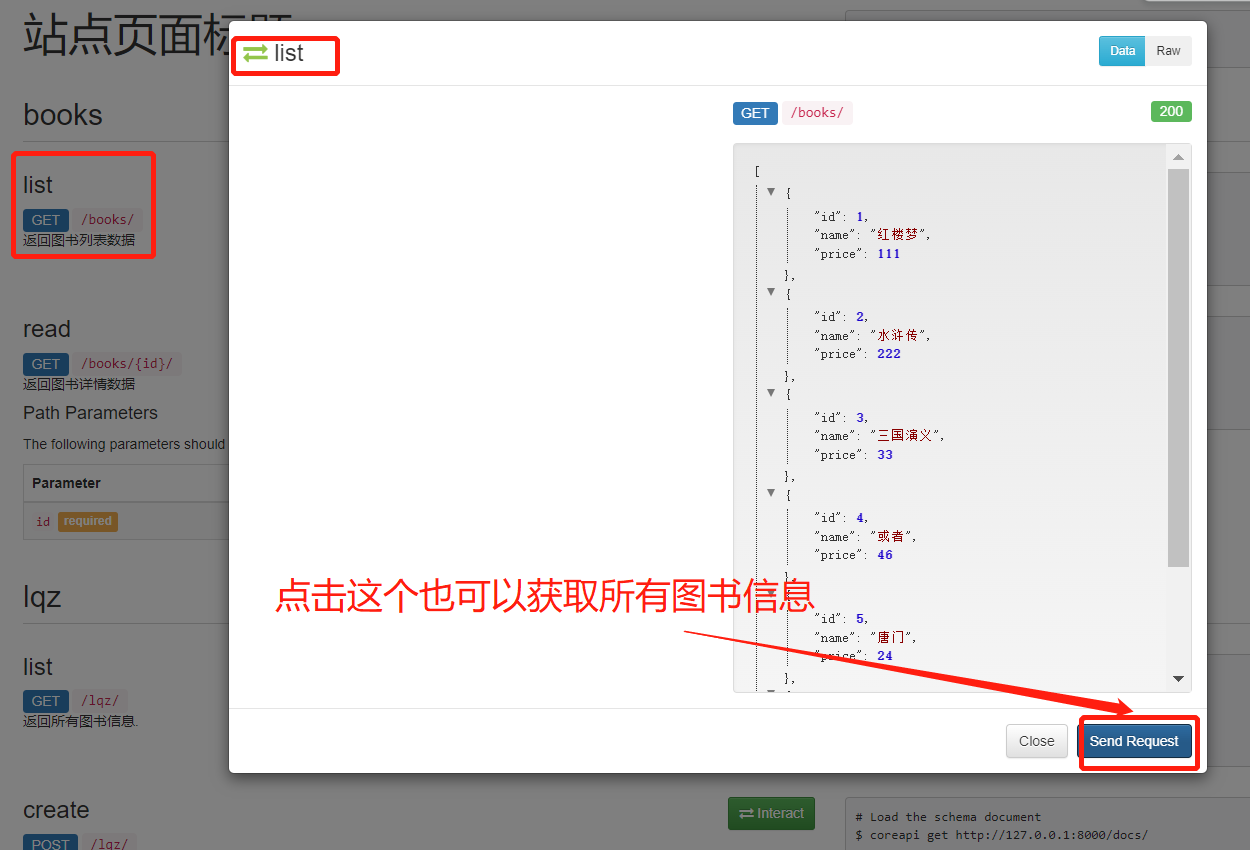This screenshot has width=1250, height=850.
Task: Click the name value "唐门"
Action: point(893,637)
